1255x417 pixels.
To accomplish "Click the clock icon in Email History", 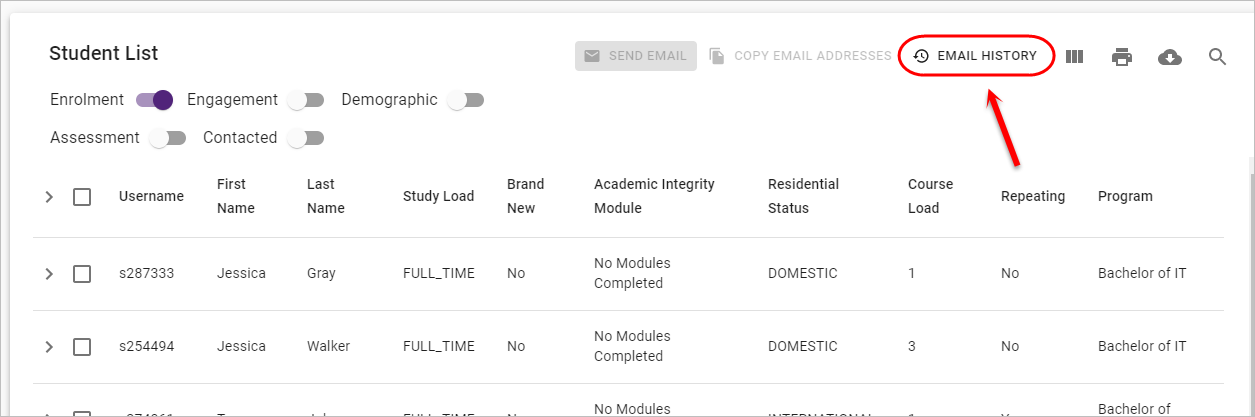I will [x=921, y=56].
